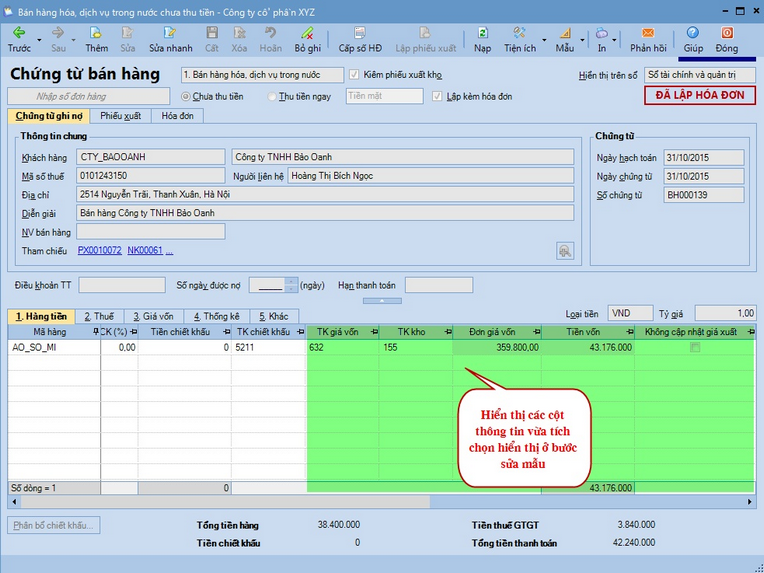Pin the TK giá vốn column
Screen dimensions: 764x573
374,332
